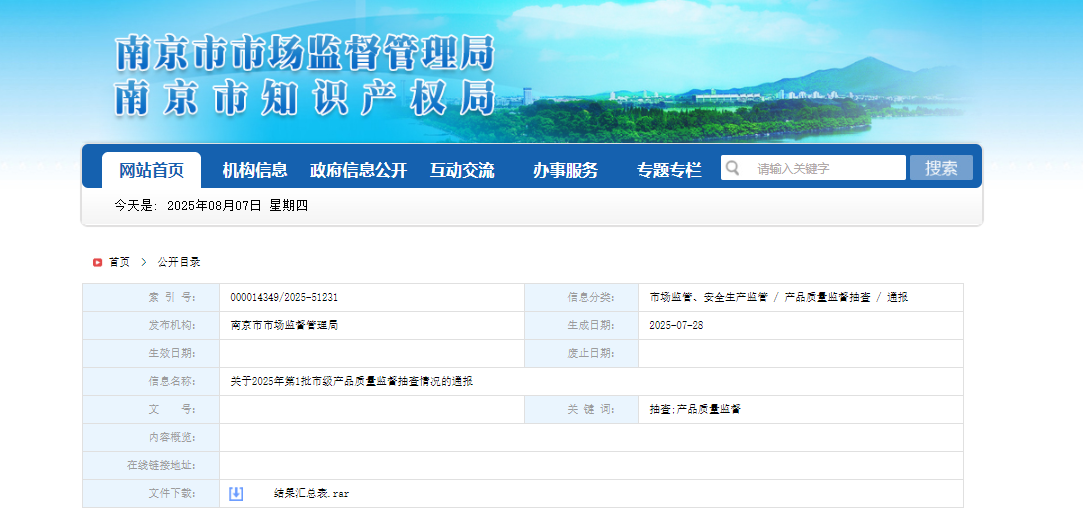Viewport: 1083px width, 518px height.
Task: Click the magnifier icon in search box
Action: 733,168
